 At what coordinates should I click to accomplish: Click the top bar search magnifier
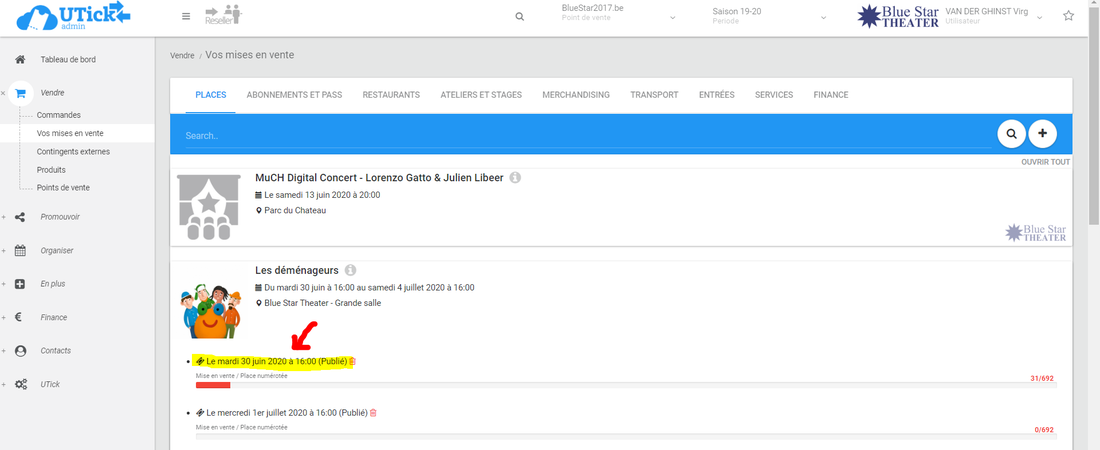click(x=519, y=17)
